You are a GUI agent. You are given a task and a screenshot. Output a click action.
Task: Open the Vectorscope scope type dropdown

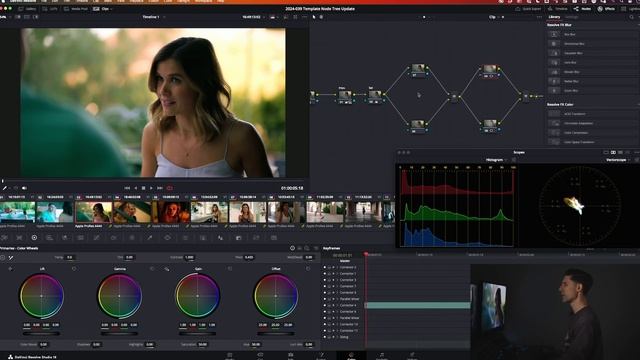point(618,160)
